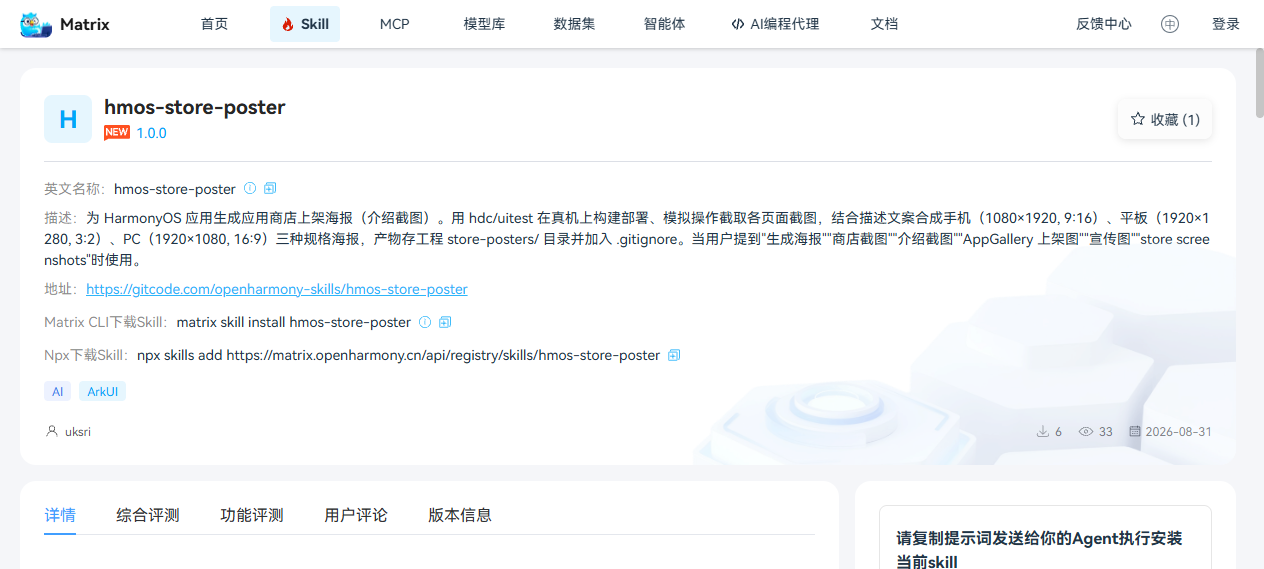Click 登录 to sign in

click(x=1226, y=24)
